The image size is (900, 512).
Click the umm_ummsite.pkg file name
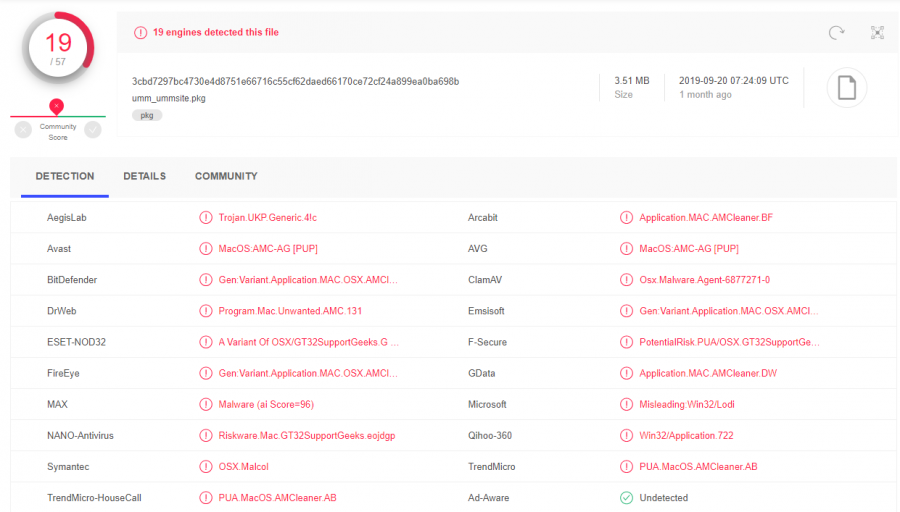pyautogui.click(x=169, y=98)
